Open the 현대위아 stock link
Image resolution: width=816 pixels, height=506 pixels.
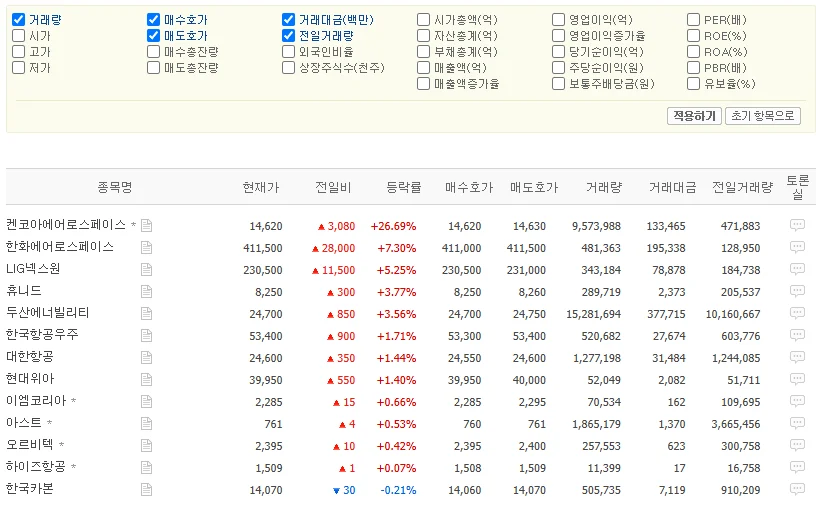(x=30, y=378)
